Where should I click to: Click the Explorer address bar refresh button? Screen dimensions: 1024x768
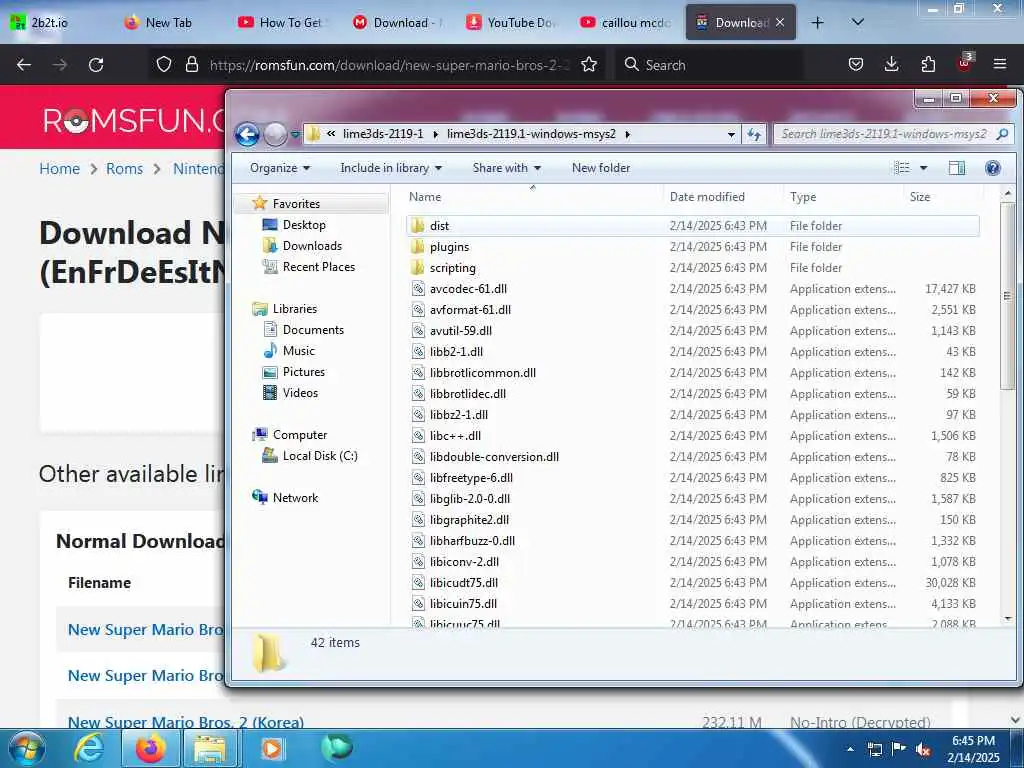754,134
